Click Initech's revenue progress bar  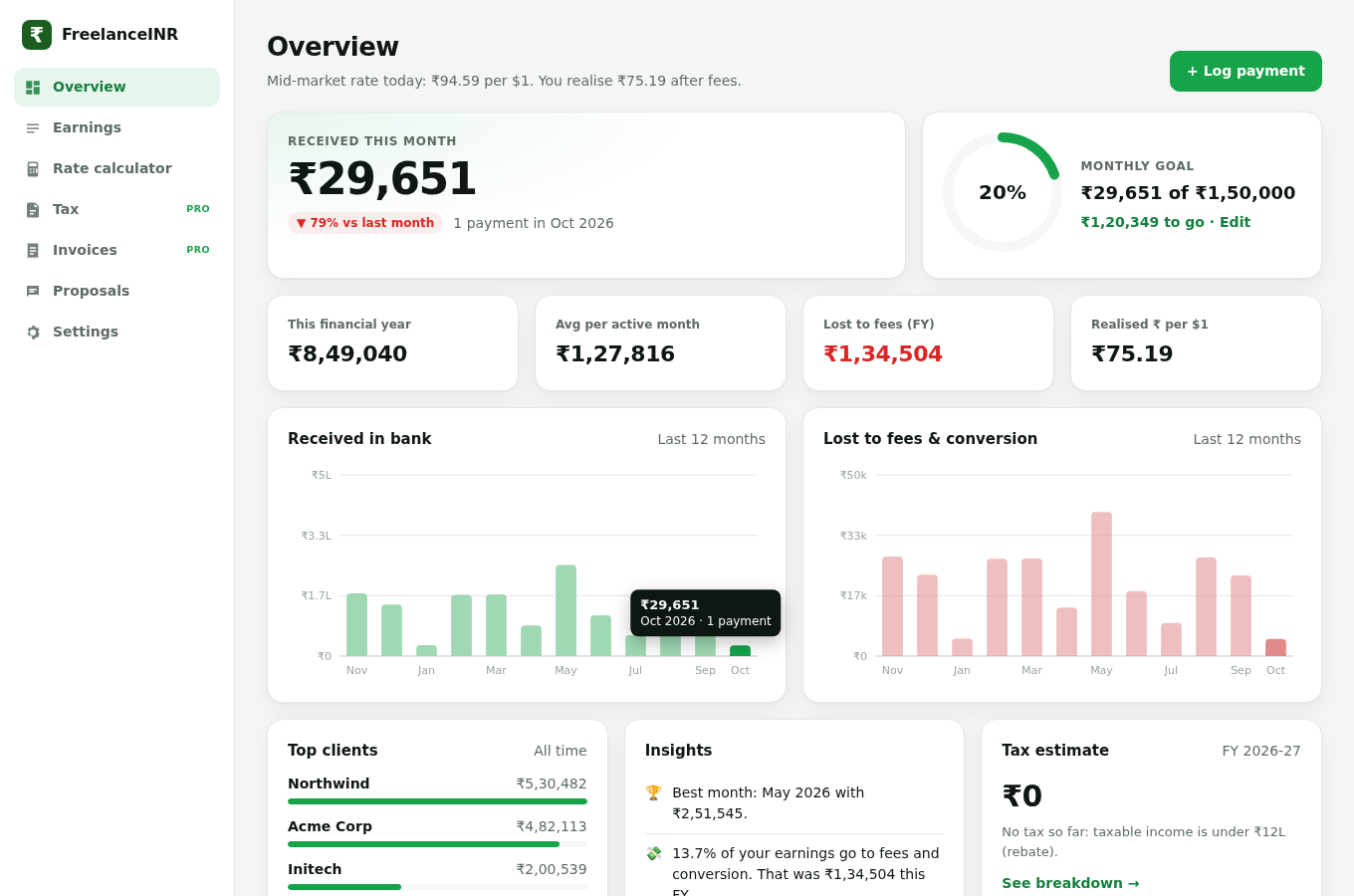(x=437, y=887)
